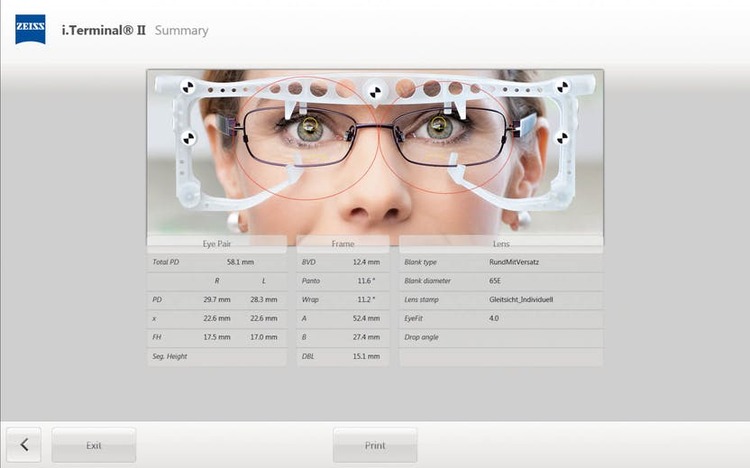Select the Lens stamp value Gleitsicht_Individuell
The image size is (750, 468).
521,300
